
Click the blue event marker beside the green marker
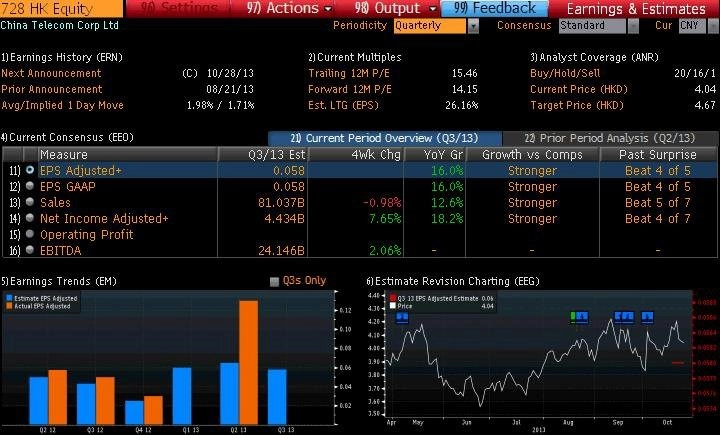click(582, 316)
